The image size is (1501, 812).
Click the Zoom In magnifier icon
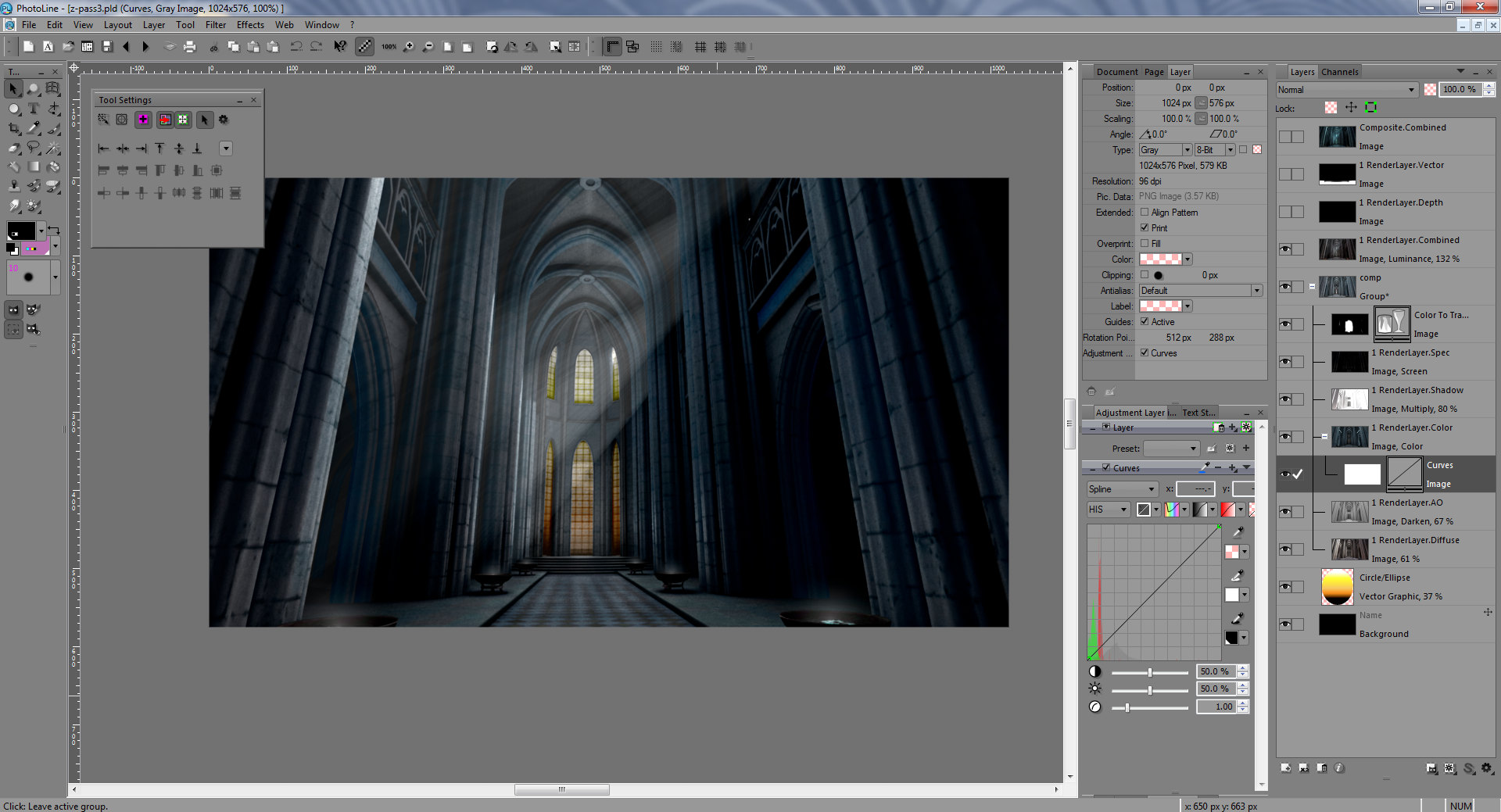pyautogui.click(x=408, y=47)
